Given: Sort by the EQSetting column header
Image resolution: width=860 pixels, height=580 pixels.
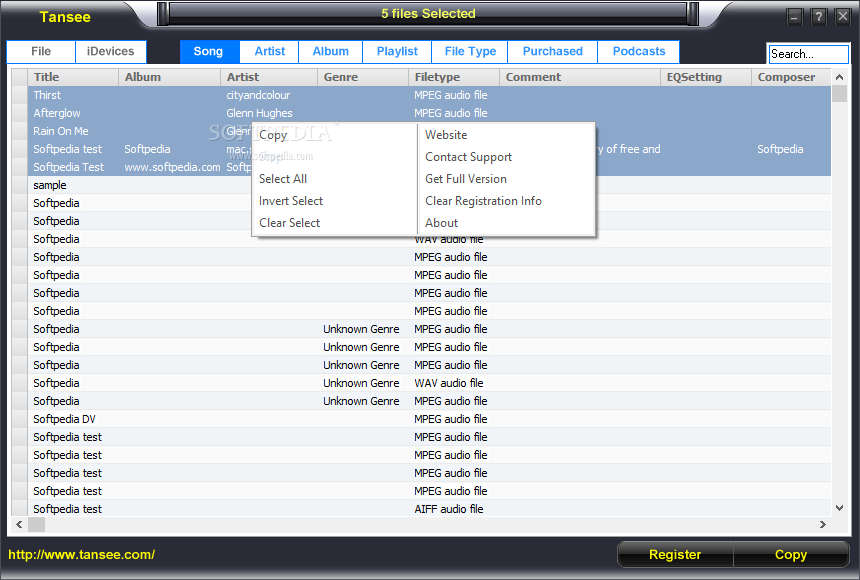Looking at the screenshot, I should 706,77.
